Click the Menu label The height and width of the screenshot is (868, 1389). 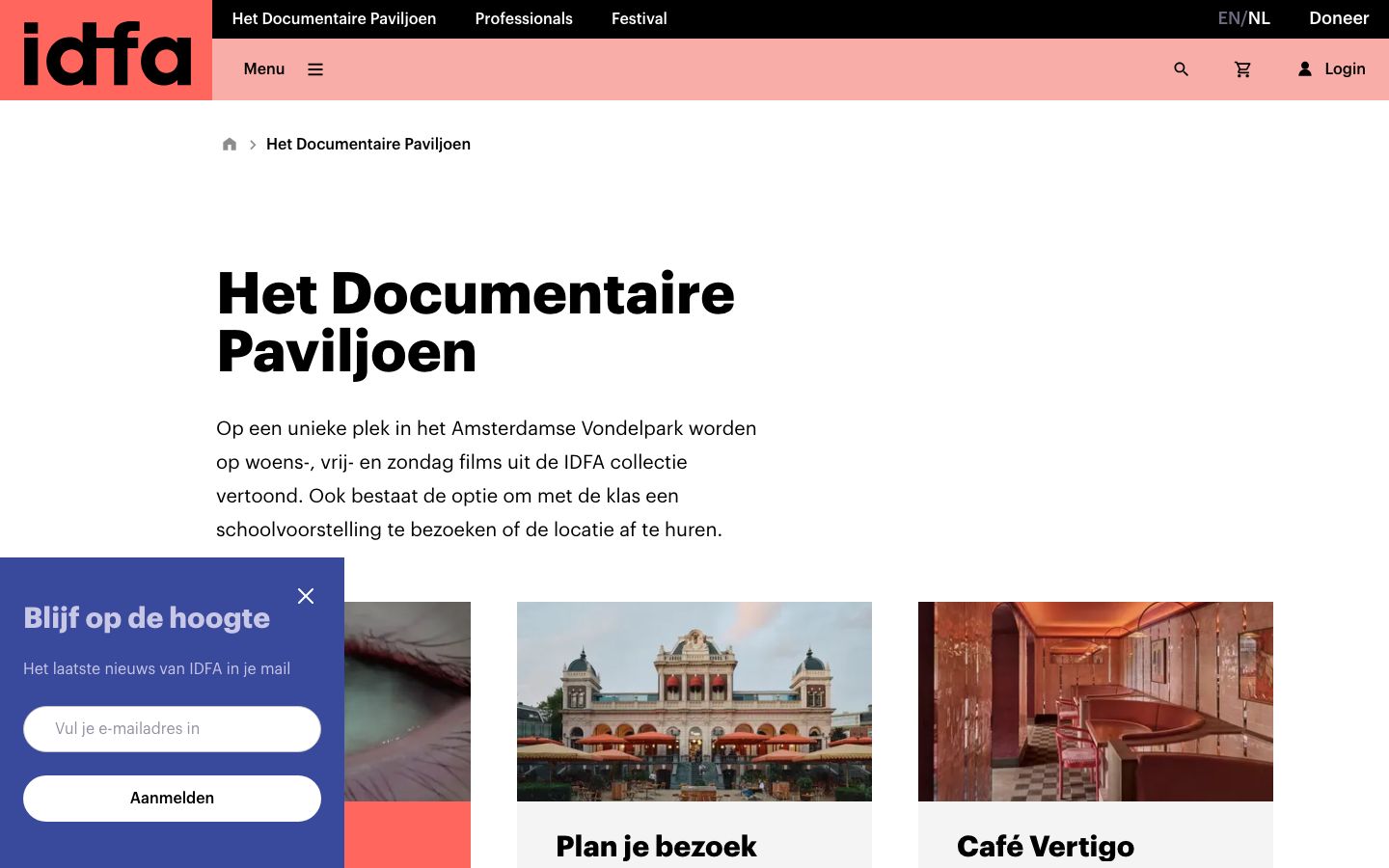coord(264,69)
